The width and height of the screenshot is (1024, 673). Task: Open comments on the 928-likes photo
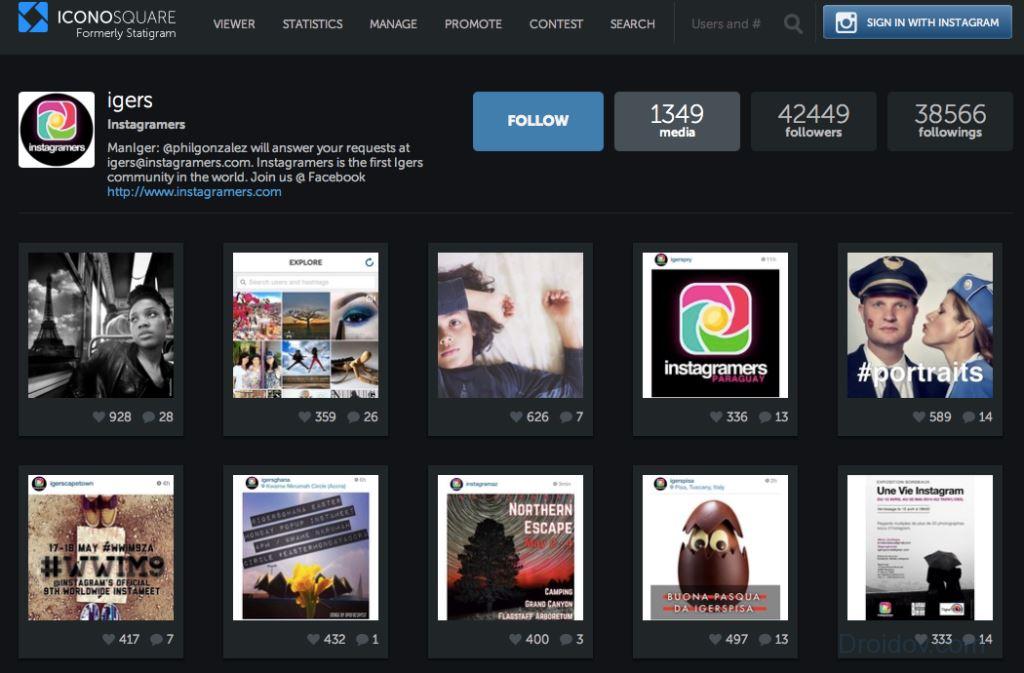pos(148,417)
